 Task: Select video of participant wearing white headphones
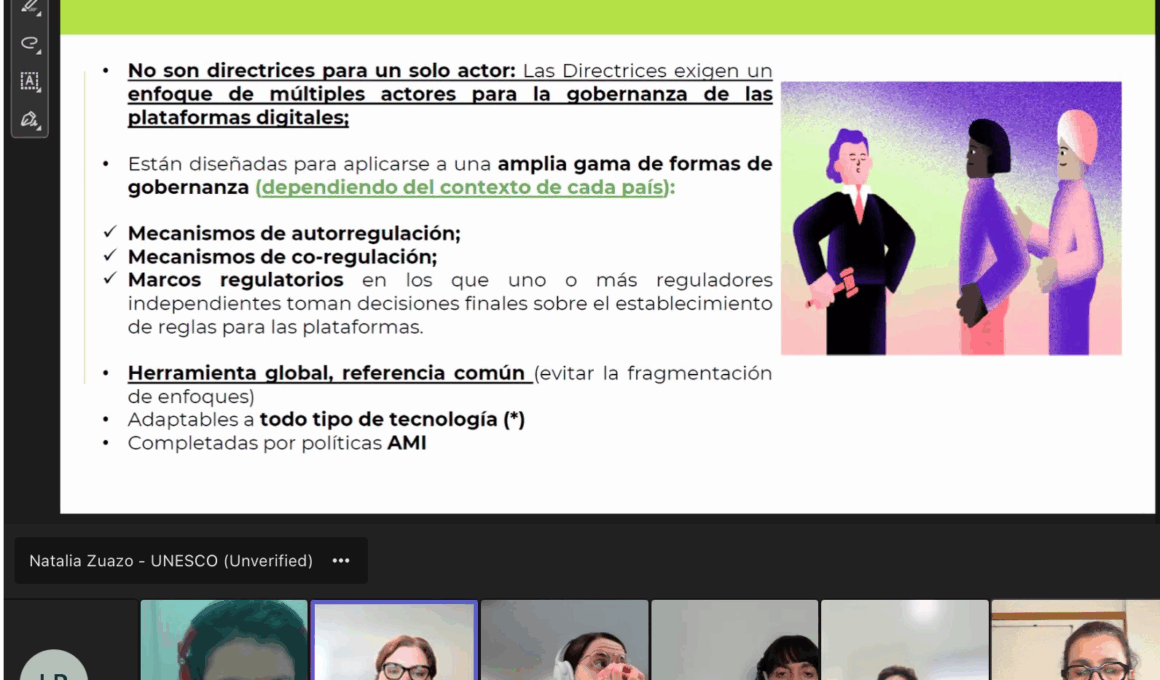click(564, 640)
